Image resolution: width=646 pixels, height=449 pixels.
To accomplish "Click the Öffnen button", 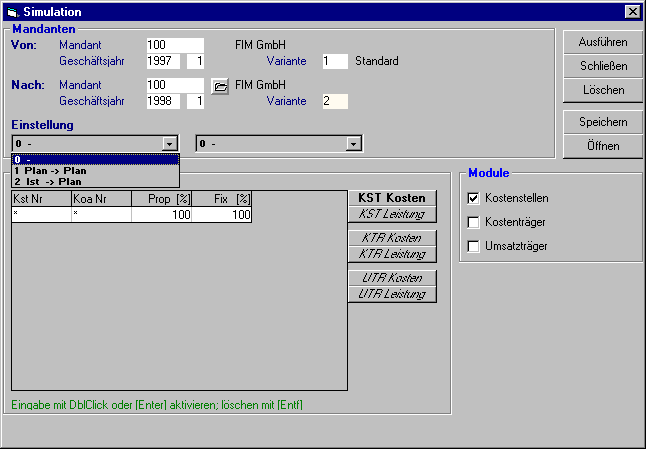I will point(603,146).
